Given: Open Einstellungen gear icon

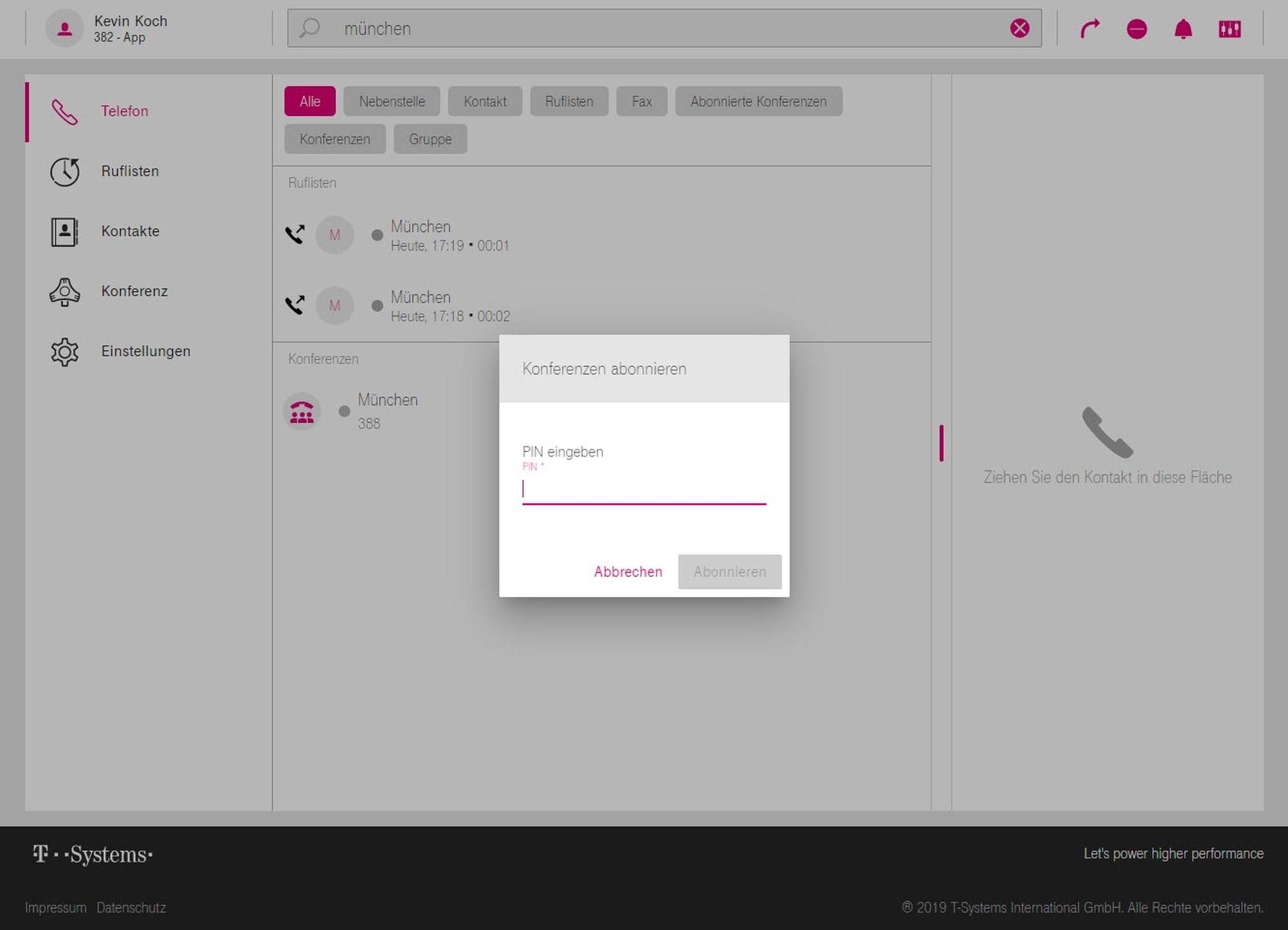Looking at the screenshot, I should (64, 352).
